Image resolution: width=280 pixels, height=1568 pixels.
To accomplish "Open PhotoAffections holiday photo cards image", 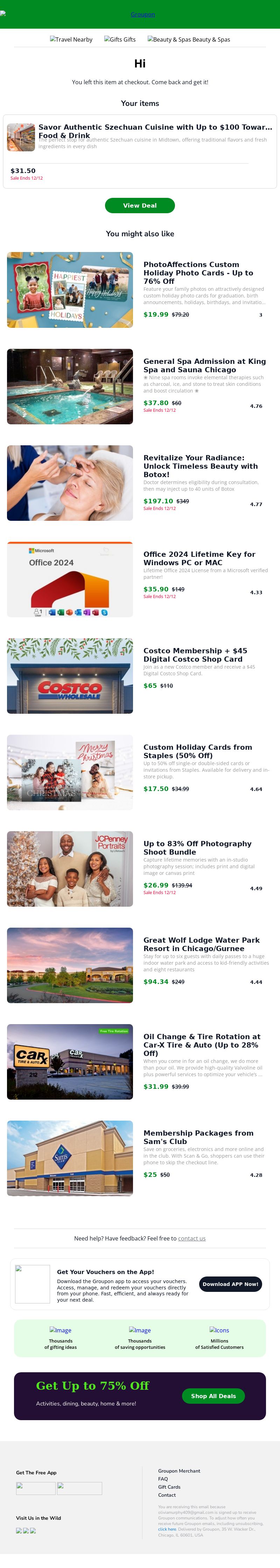I will (70, 290).
